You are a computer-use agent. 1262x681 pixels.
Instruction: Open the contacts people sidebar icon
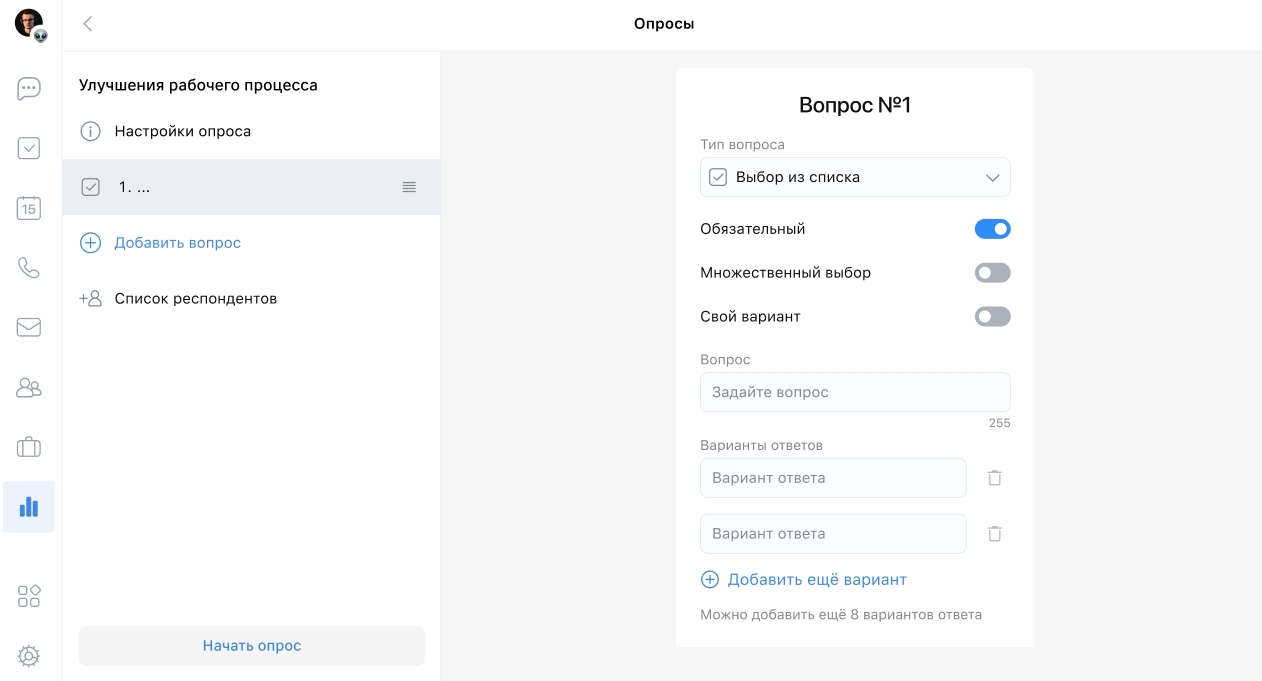(29, 387)
